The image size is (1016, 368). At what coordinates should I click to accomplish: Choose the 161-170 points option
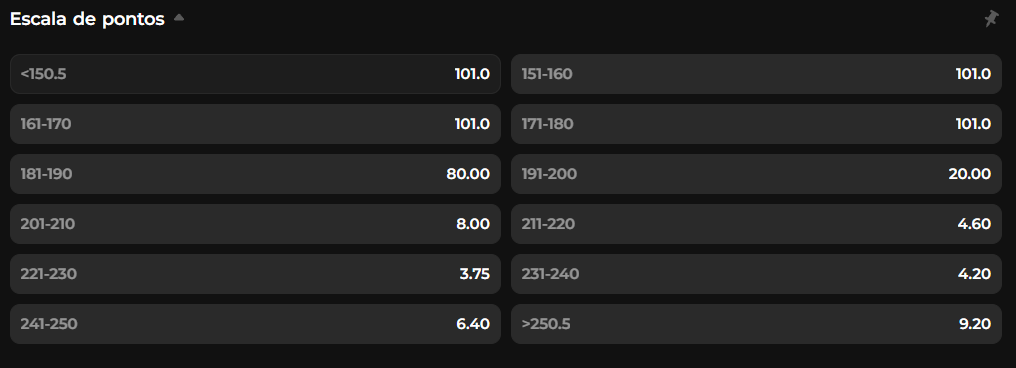[255, 124]
